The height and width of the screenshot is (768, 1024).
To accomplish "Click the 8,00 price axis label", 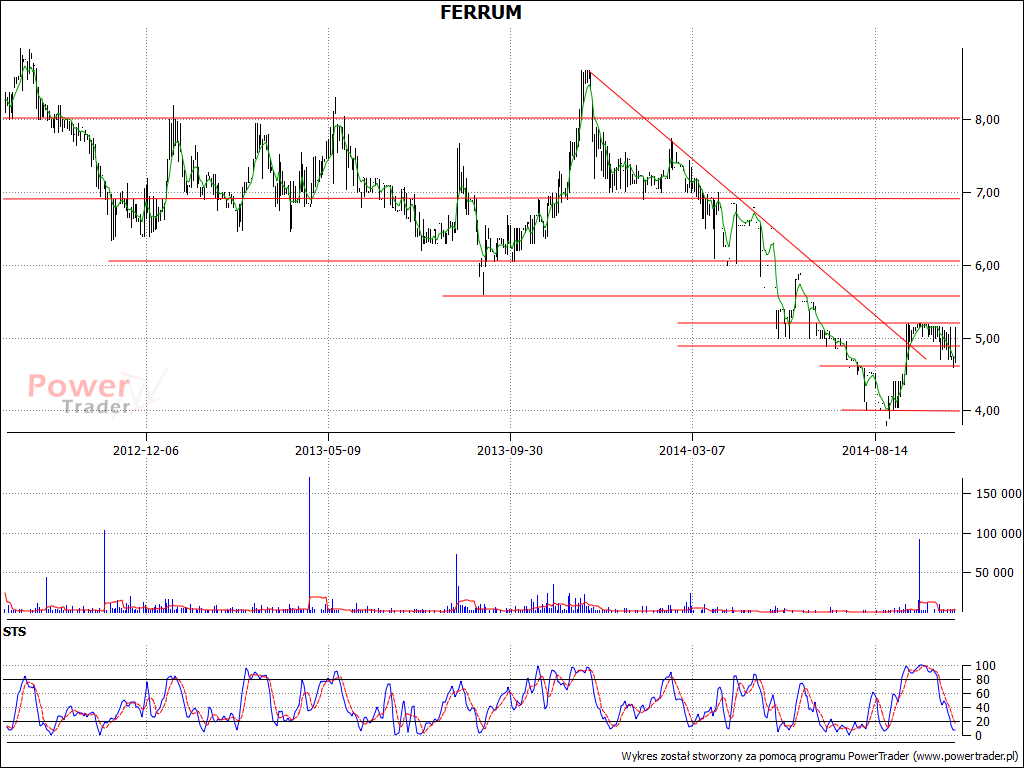I will [987, 120].
